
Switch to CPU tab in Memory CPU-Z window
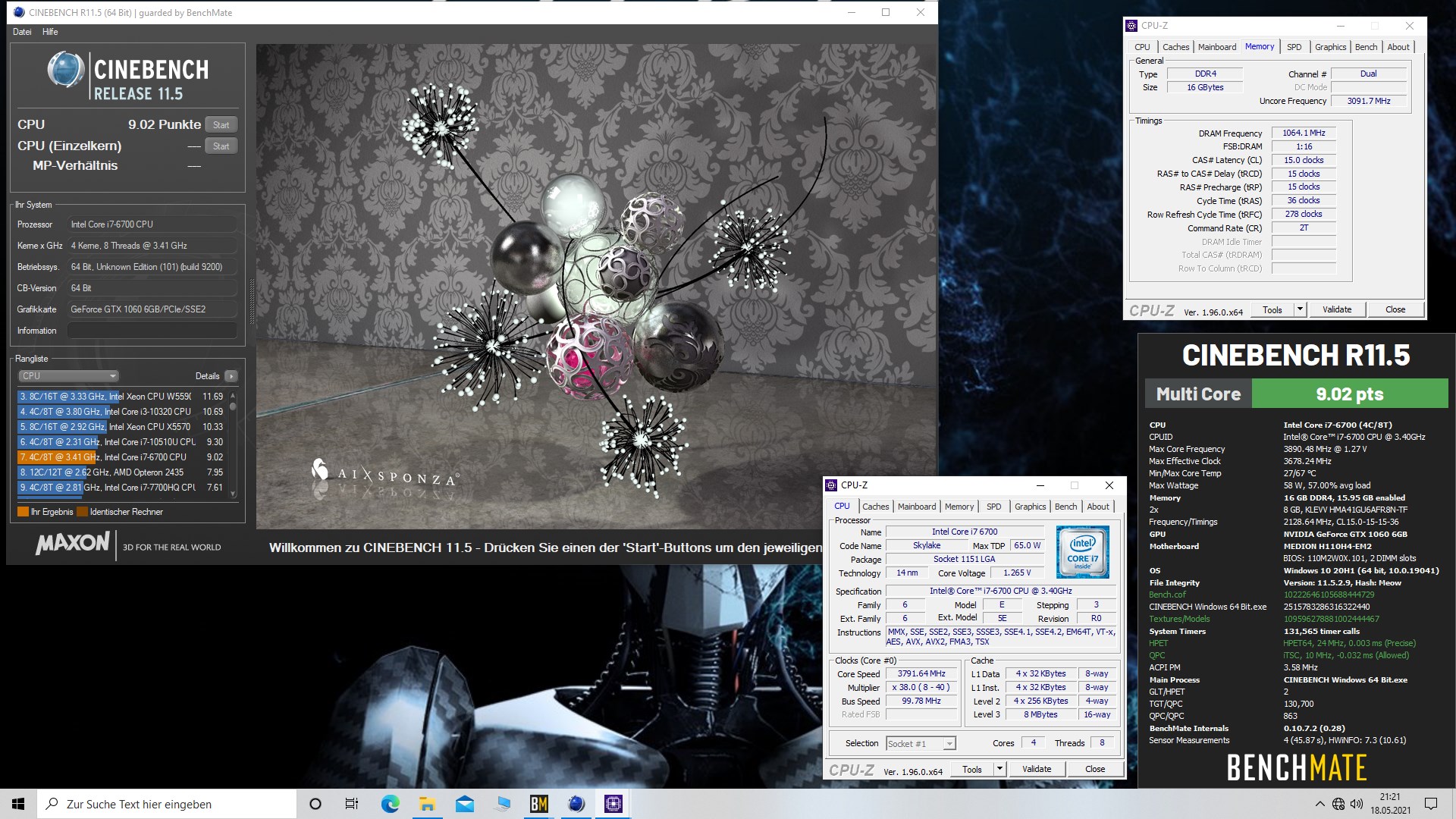pyautogui.click(x=1142, y=47)
